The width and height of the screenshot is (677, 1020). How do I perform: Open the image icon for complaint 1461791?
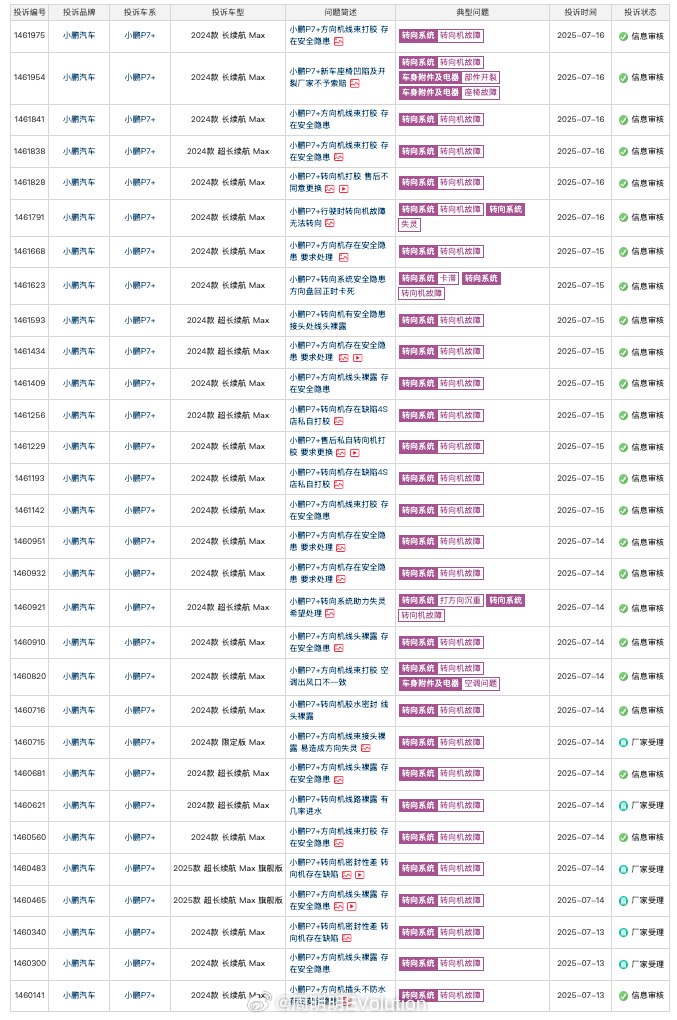(330, 224)
